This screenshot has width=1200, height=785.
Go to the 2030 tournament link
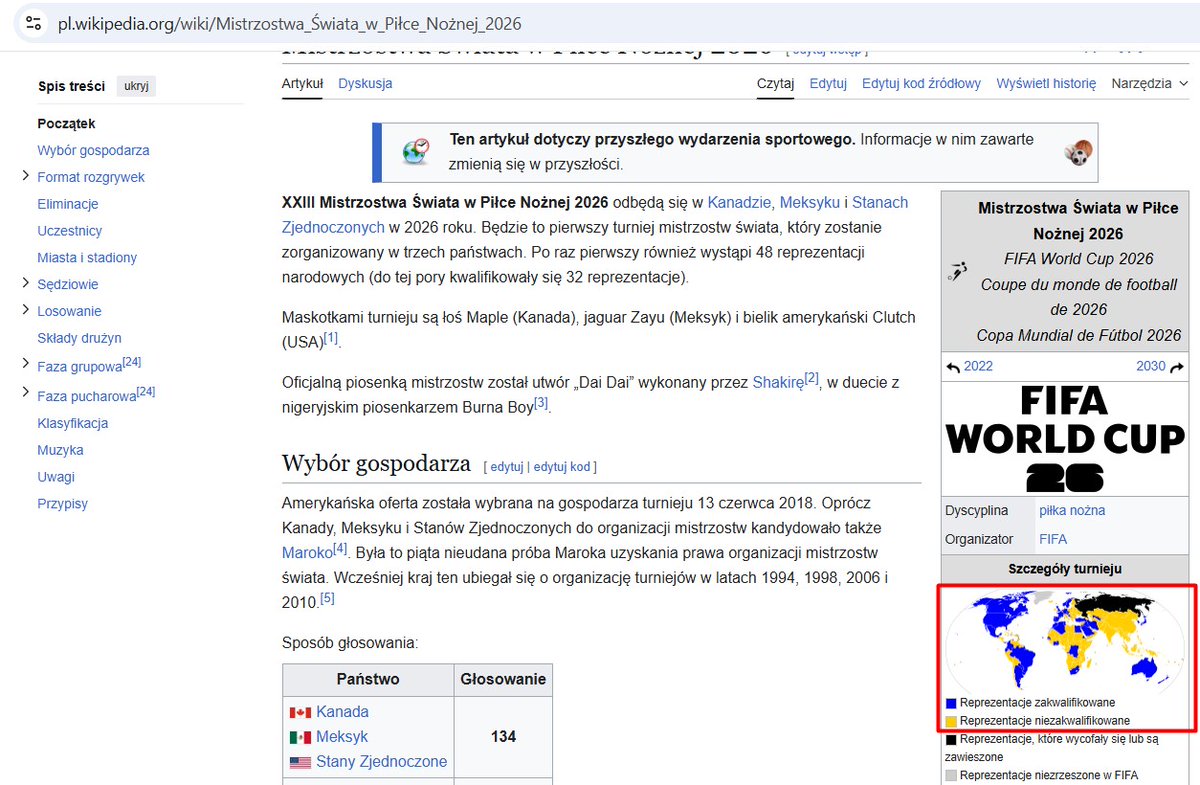pyautogui.click(x=1151, y=366)
